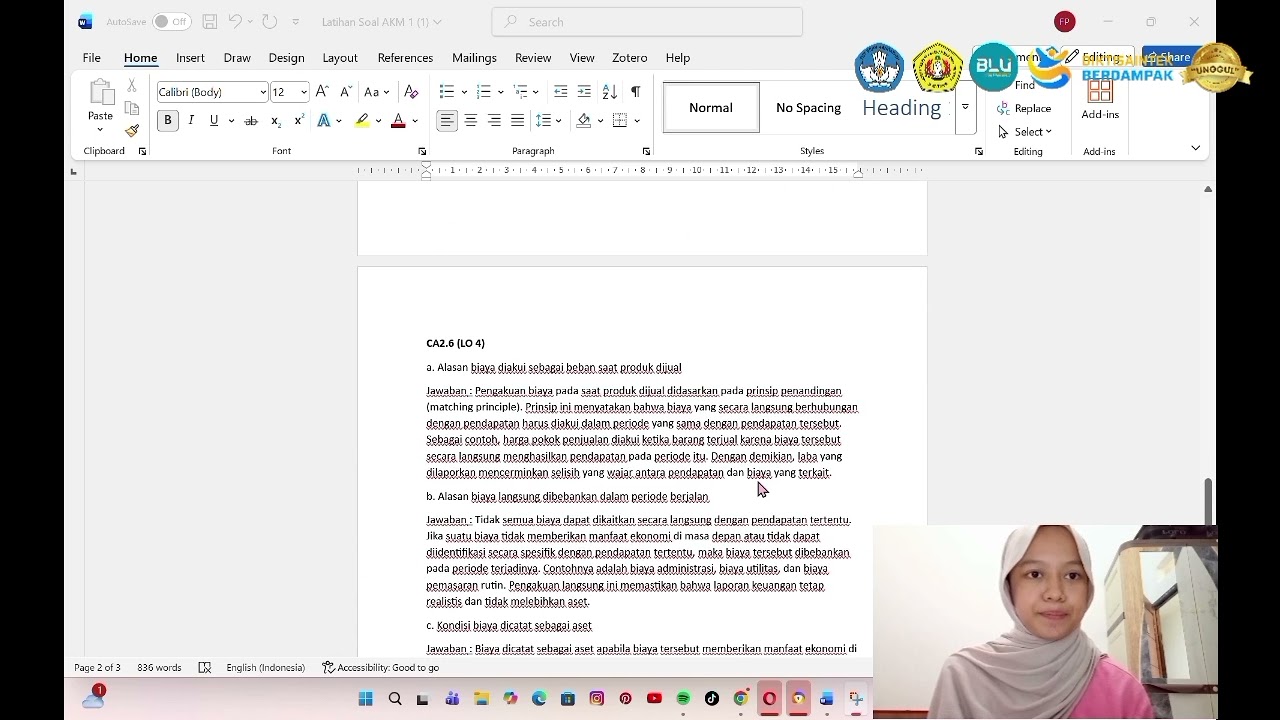Click the Cut scissors icon
This screenshot has width=1280, height=720.
coord(131,87)
